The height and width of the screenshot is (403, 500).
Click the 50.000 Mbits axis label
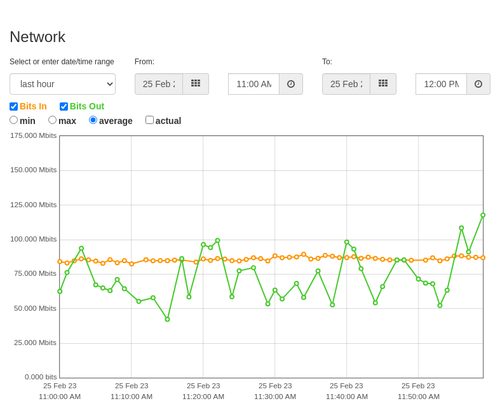click(35, 308)
